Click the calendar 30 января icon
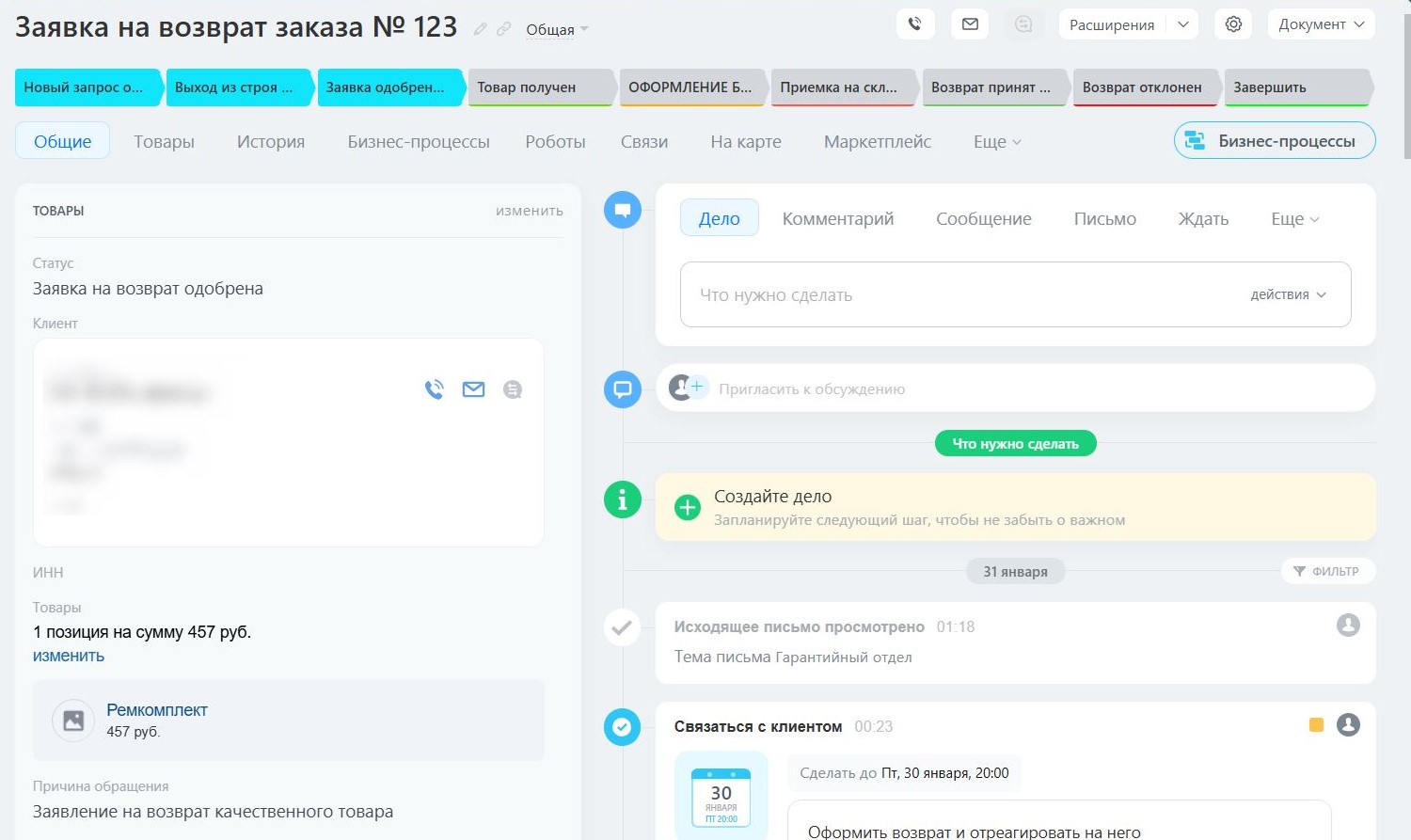 (x=721, y=797)
